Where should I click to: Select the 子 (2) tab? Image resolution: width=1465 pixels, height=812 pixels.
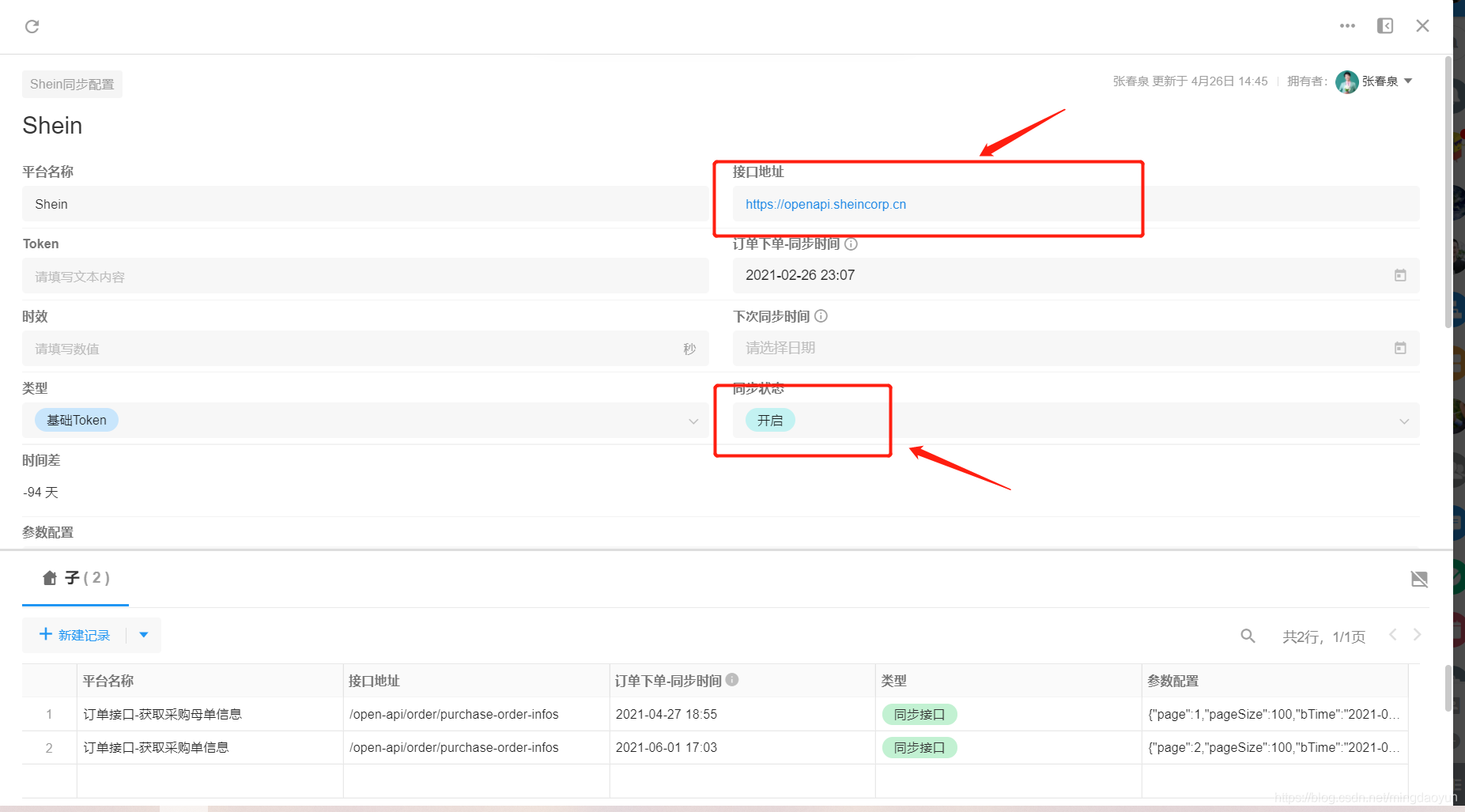[x=76, y=578]
